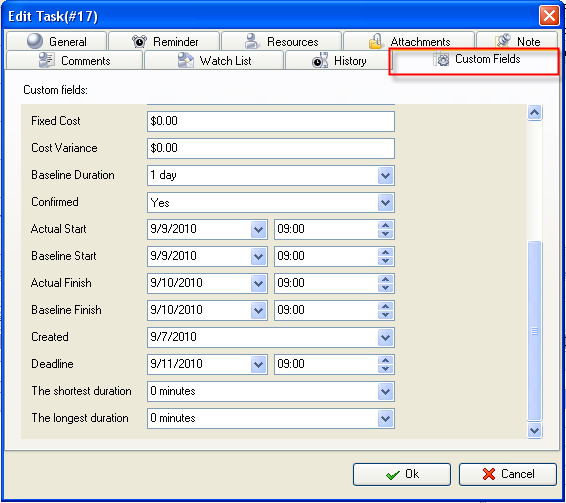Decrease the Baseline Finish time

point(386,315)
